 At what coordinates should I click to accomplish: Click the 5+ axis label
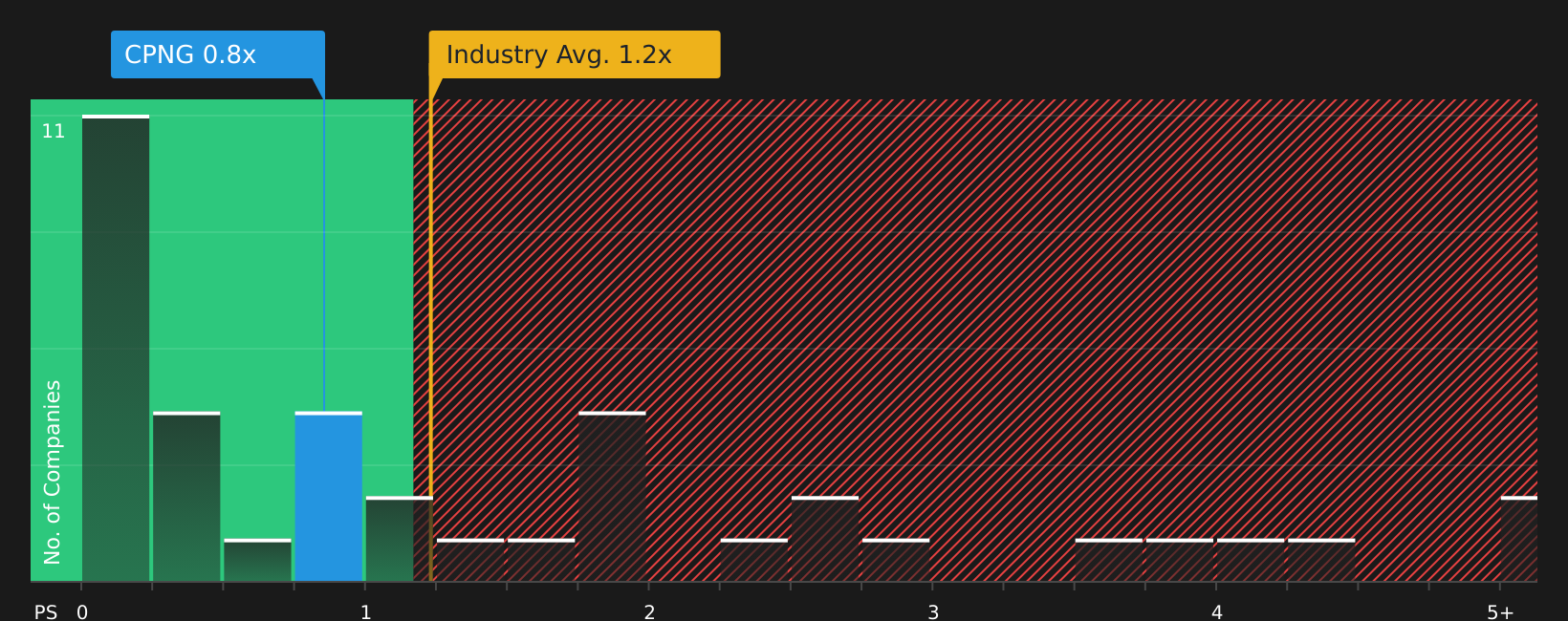click(1500, 612)
